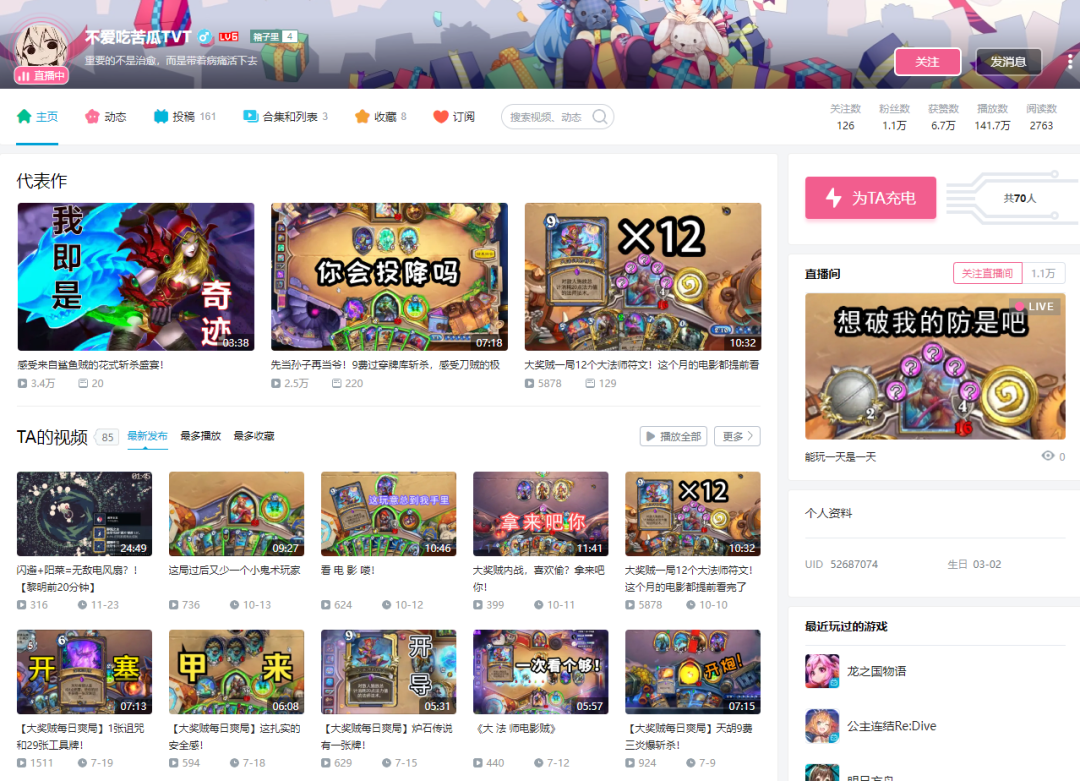The image size is (1080, 781).
Task: Click the 龙之国物语 game name
Action: click(x=876, y=671)
